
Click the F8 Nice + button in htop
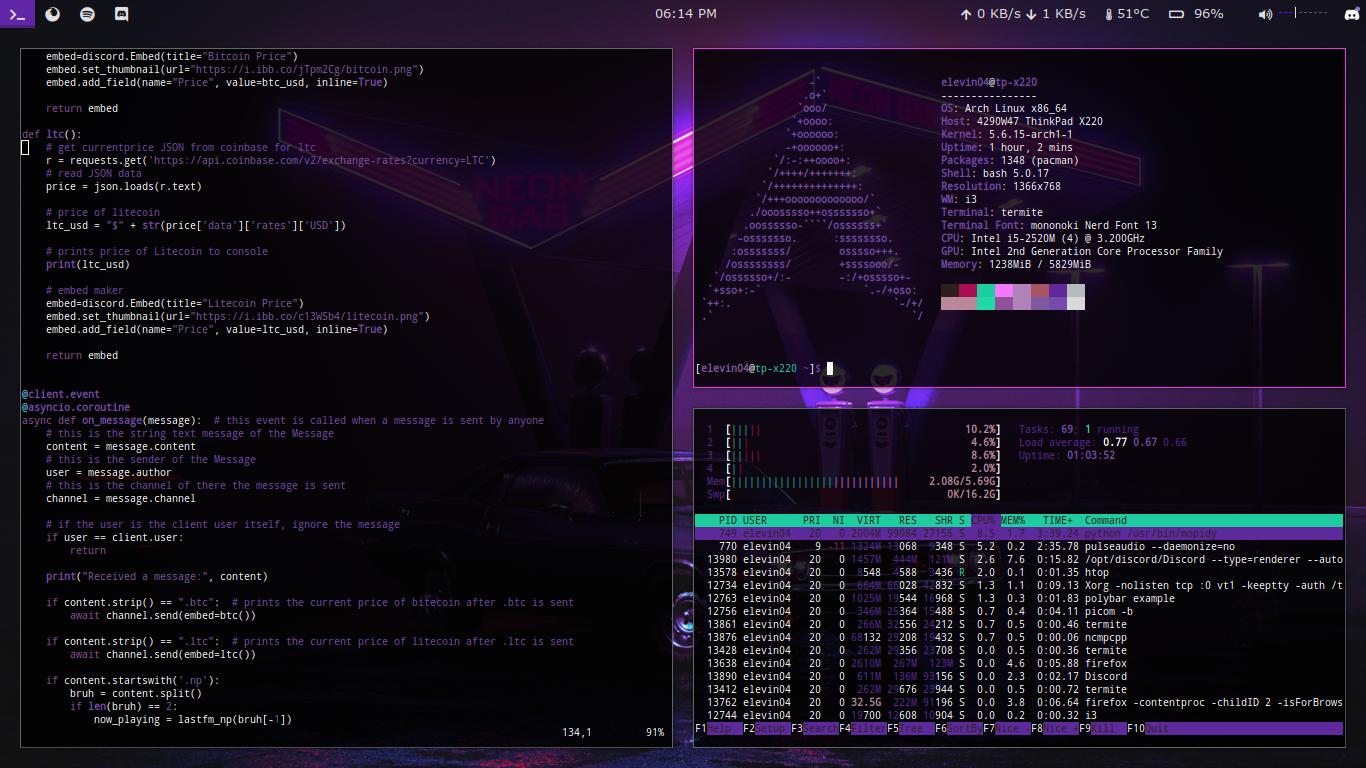pyautogui.click(x=1054, y=729)
